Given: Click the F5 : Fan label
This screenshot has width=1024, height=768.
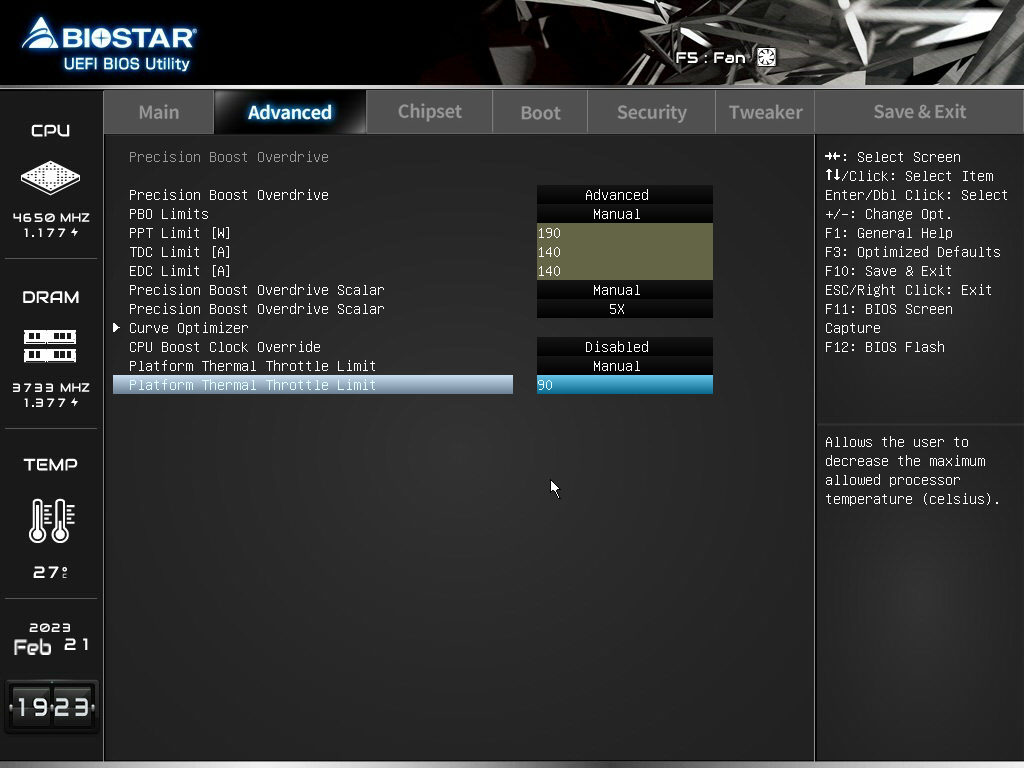Looking at the screenshot, I should [711, 57].
